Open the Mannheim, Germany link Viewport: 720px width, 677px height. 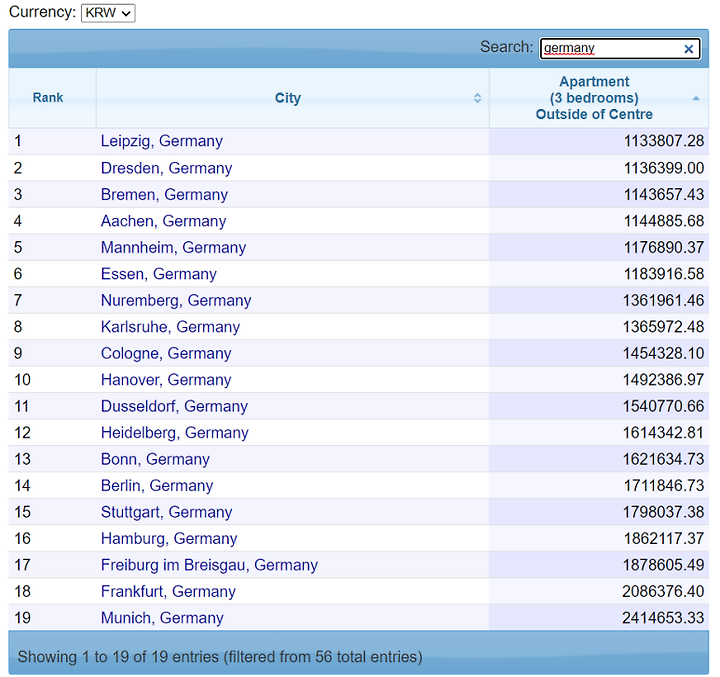[174, 248]
